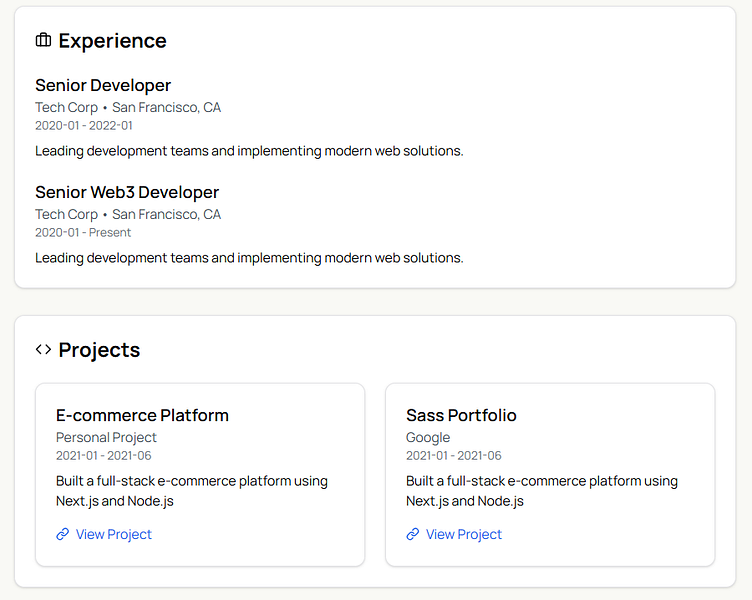Open View Project text for Sass Portfolio

464,535
